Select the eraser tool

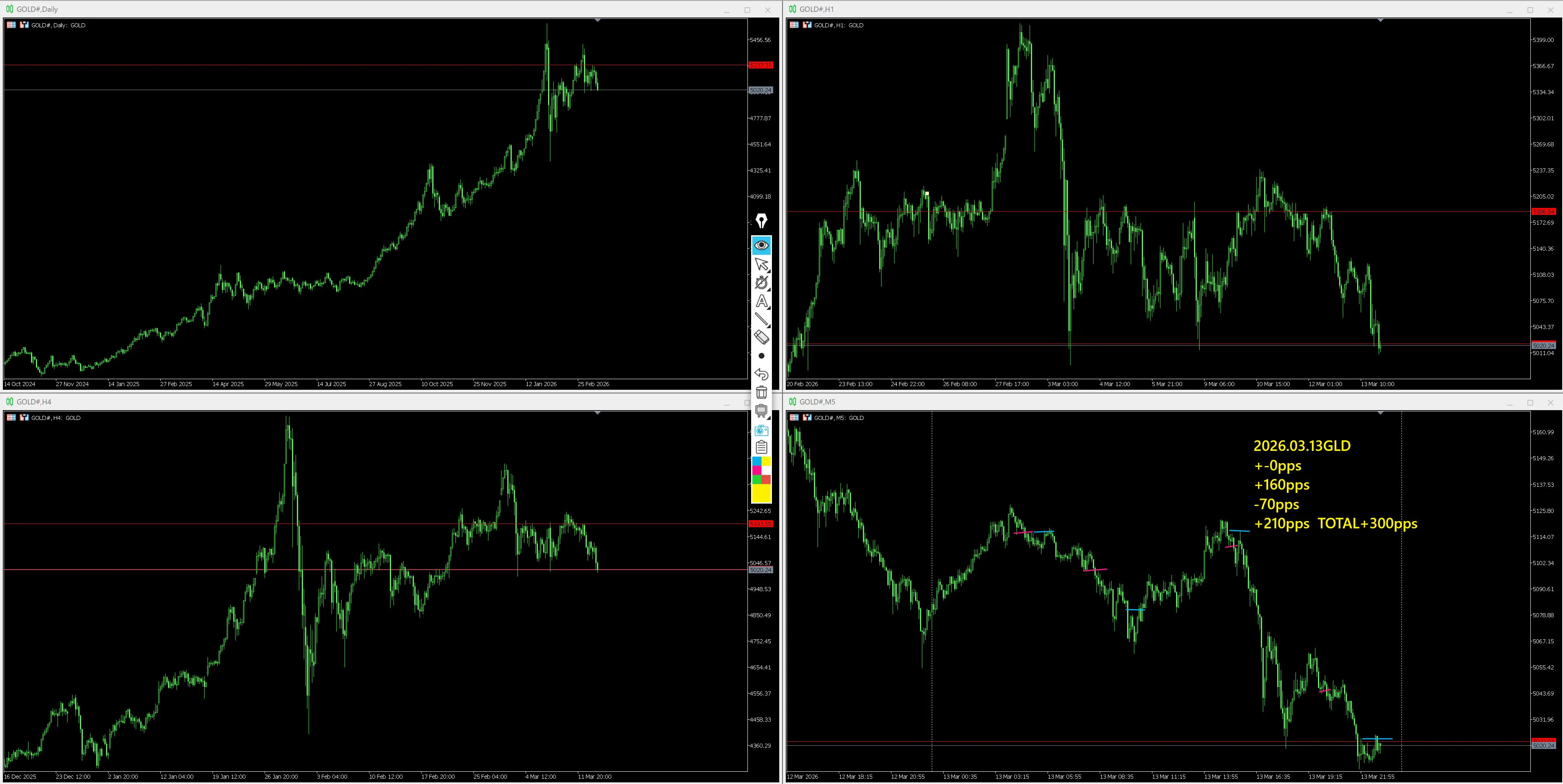(761, 337)
